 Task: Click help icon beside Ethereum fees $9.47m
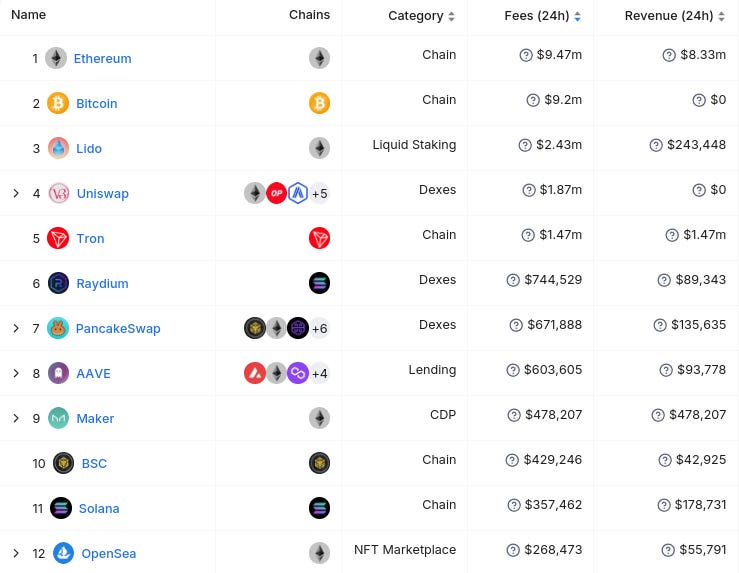[526, 55]
